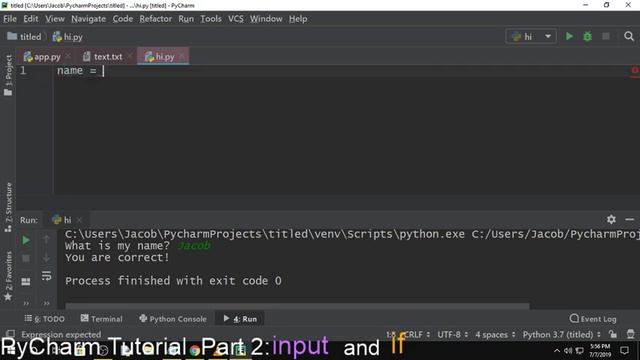Open the Edit menu
This screenshot has width=640, height=360.
(x=31, y=19)
